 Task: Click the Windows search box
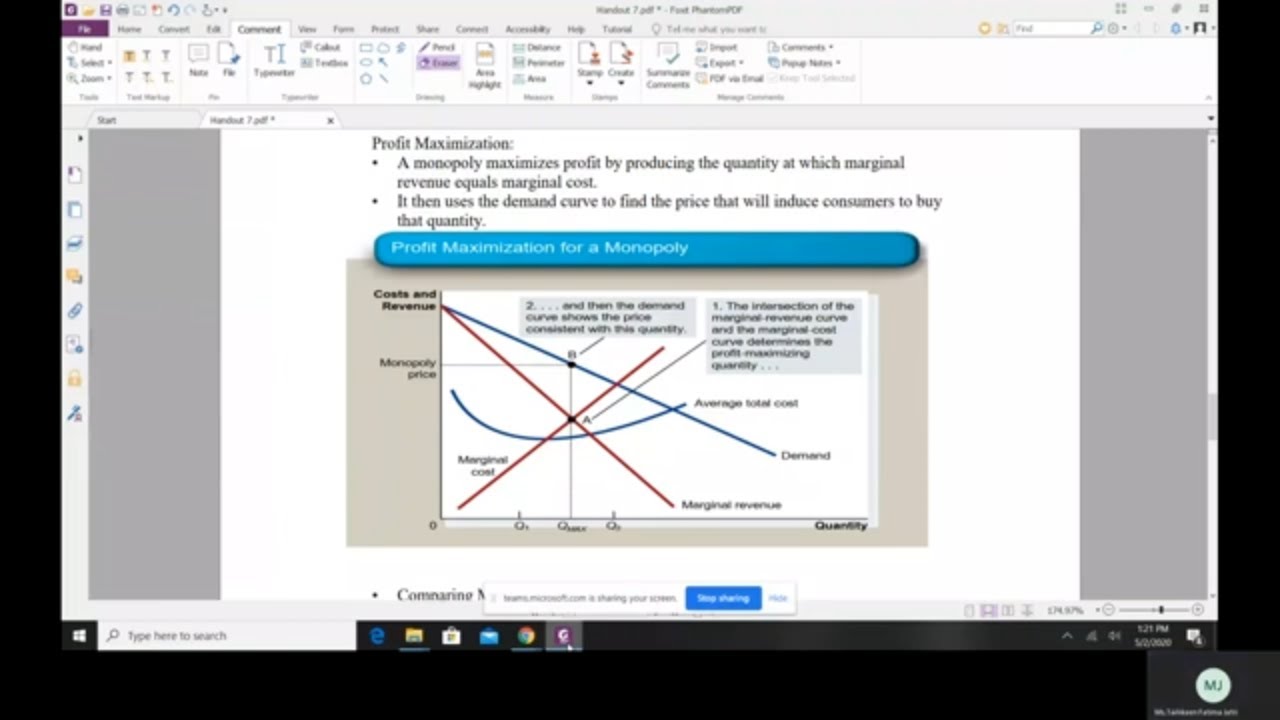pyautogui.click(x=227, y=636)
